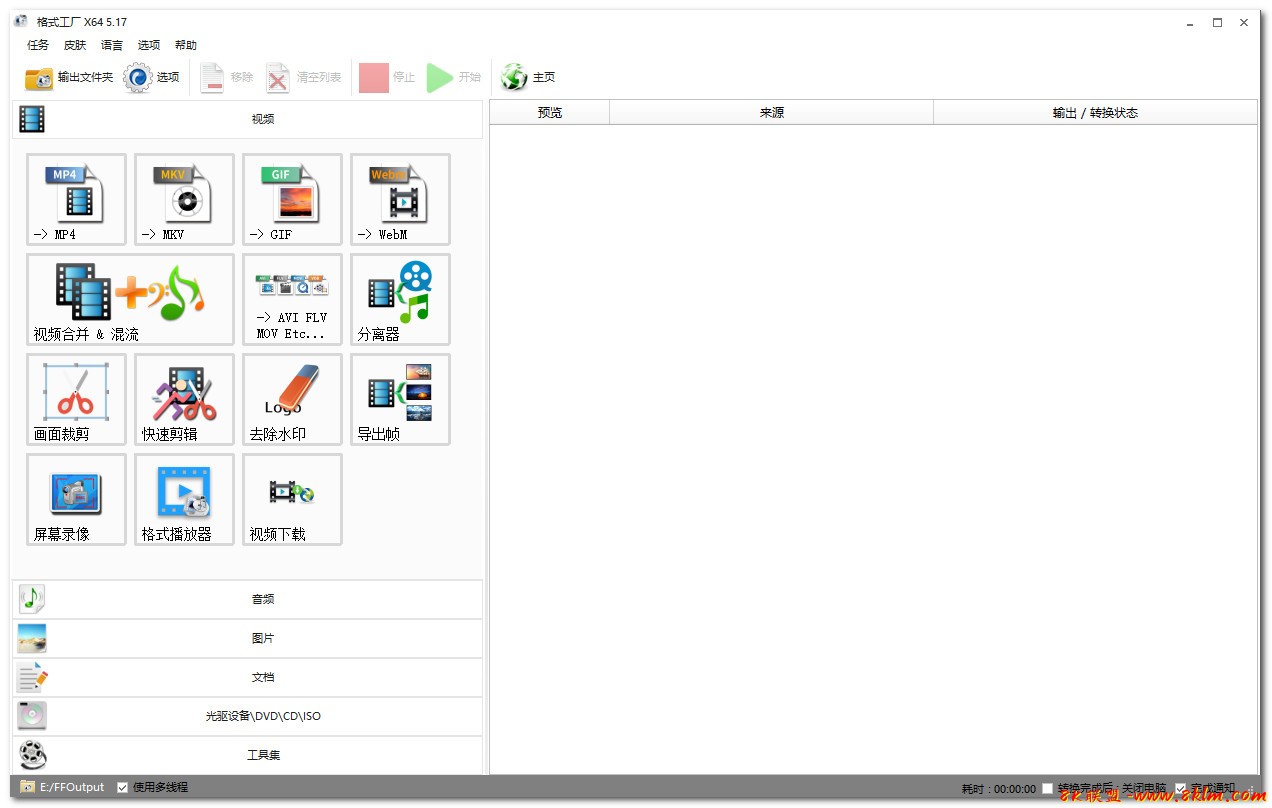
Task: Select the -> MP4 conversion icon
Action: tap(76, 199)
